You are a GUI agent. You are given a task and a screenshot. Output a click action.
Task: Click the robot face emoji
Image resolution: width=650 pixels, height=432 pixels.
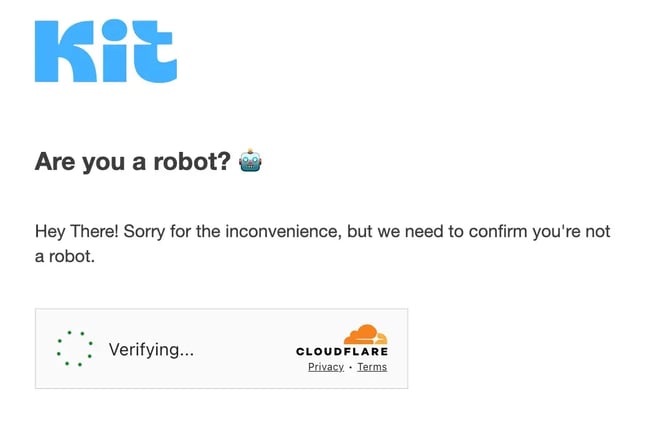250,161
